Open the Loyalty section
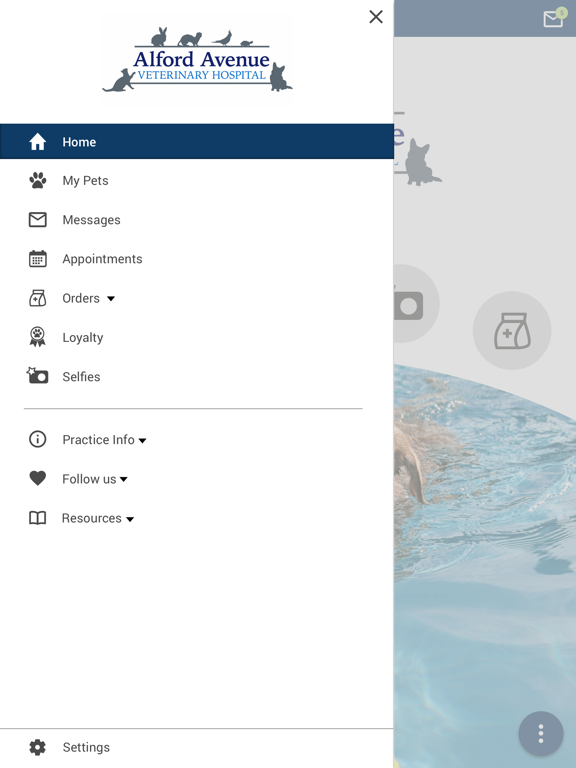Screen dimensions: 576x768 [83, 337]
